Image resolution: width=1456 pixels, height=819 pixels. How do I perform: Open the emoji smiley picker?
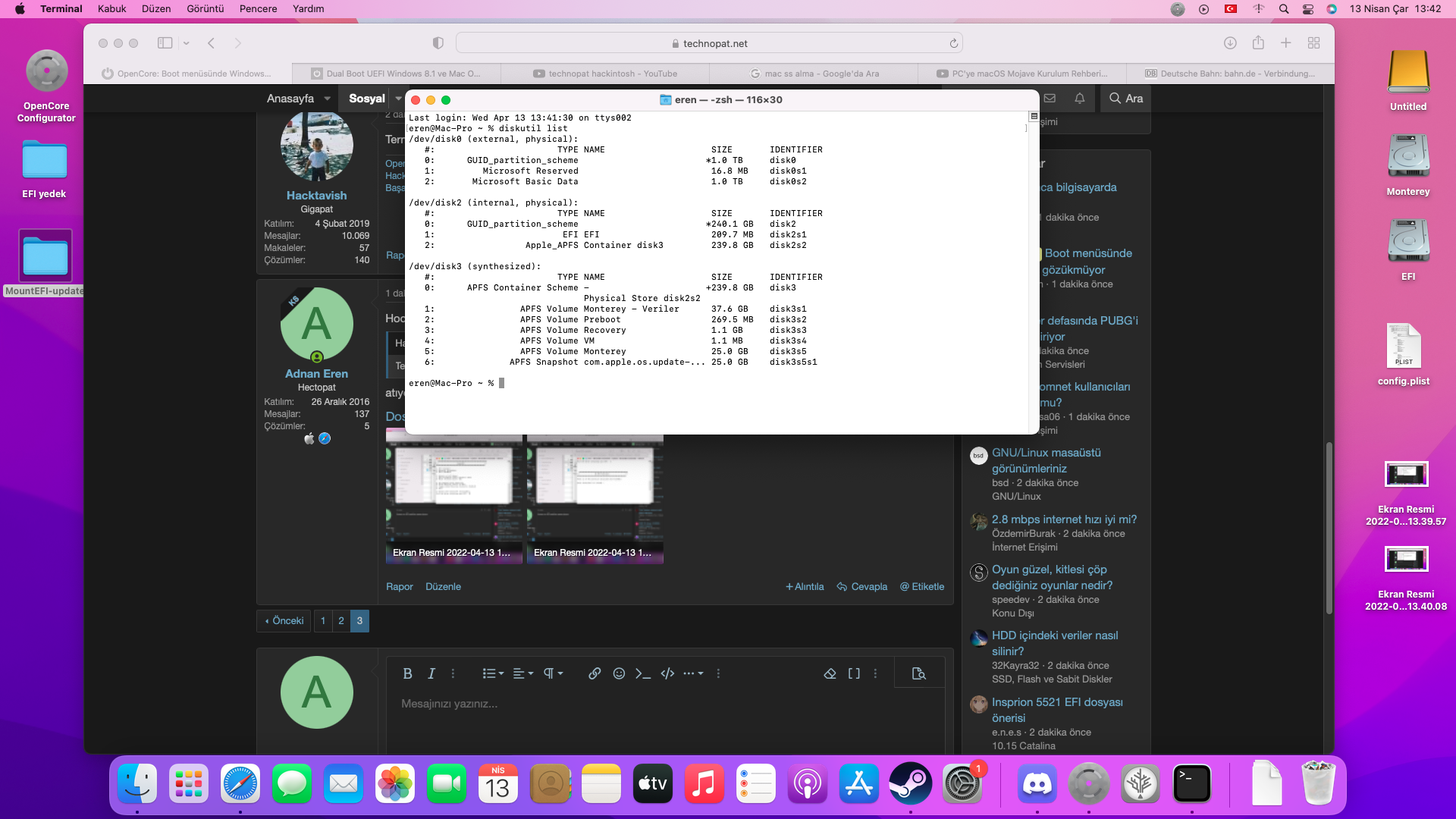[x=619, y=673]
